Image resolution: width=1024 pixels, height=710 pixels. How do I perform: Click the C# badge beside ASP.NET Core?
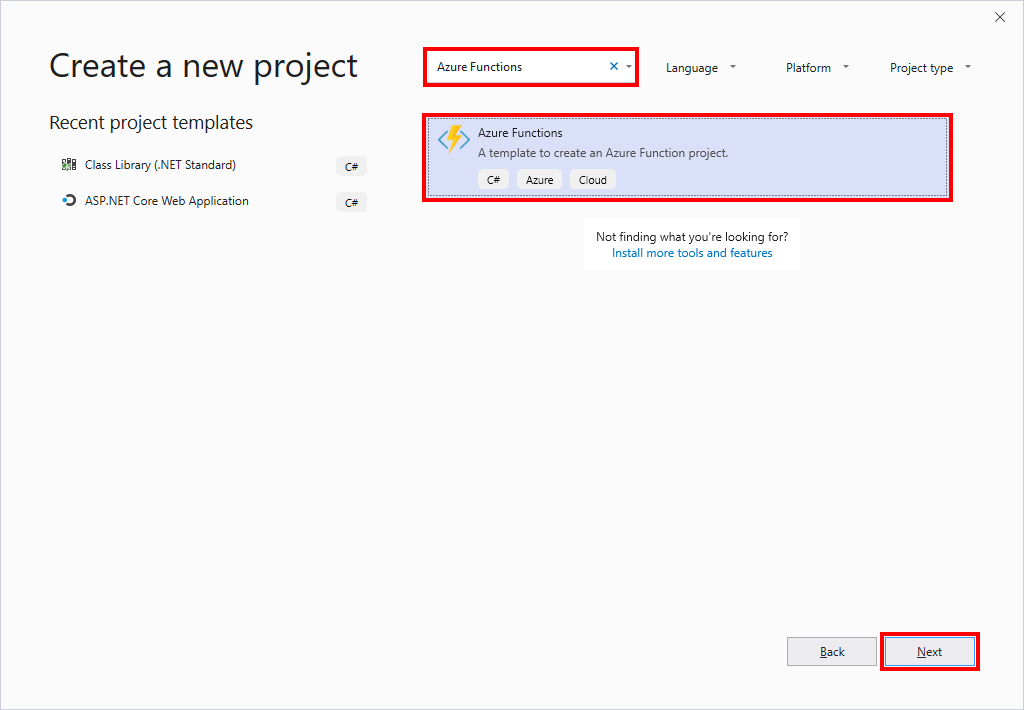coord(351,202)
